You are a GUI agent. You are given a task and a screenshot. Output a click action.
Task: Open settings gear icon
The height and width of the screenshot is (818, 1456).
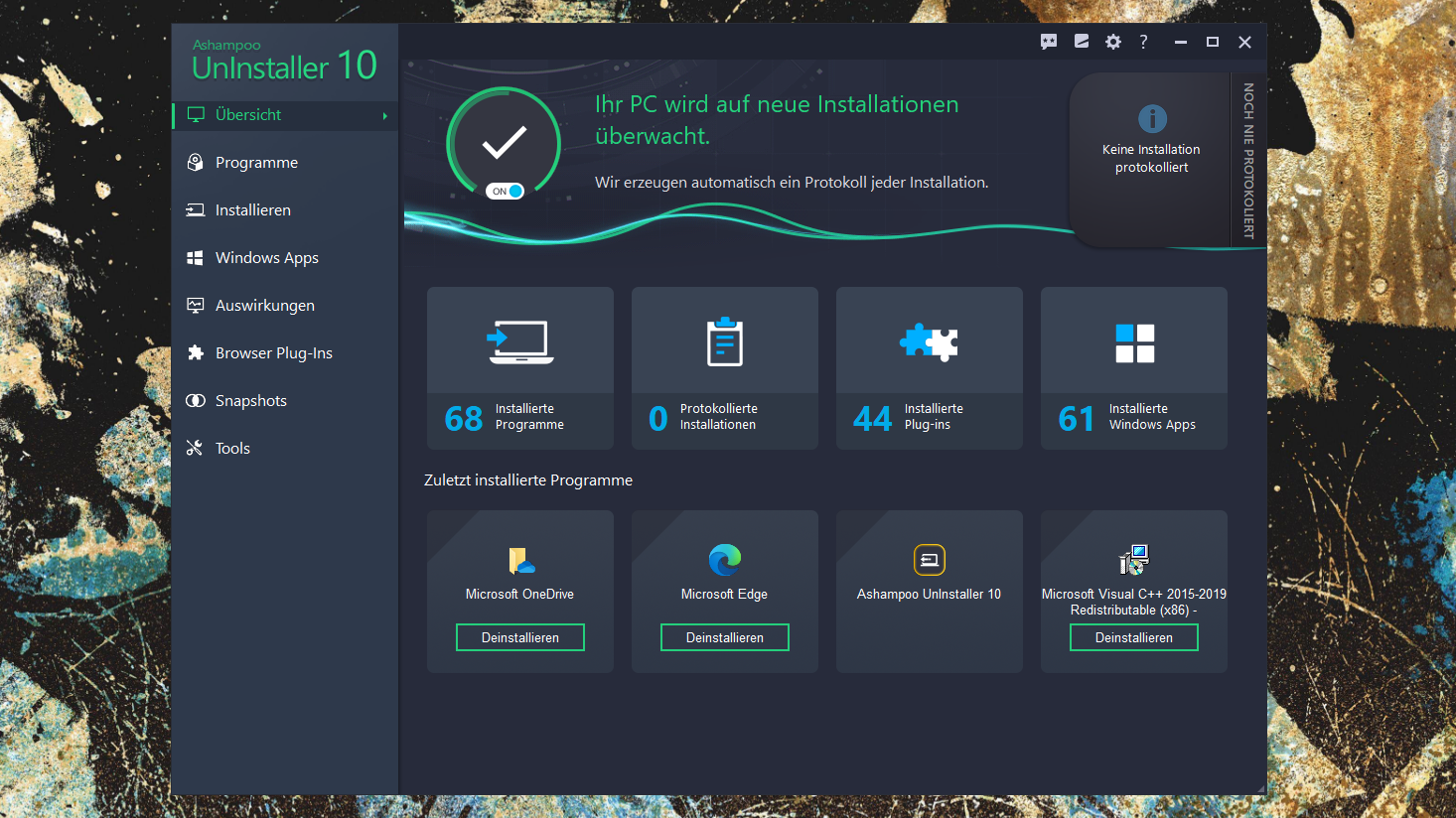coord(1113,42)
